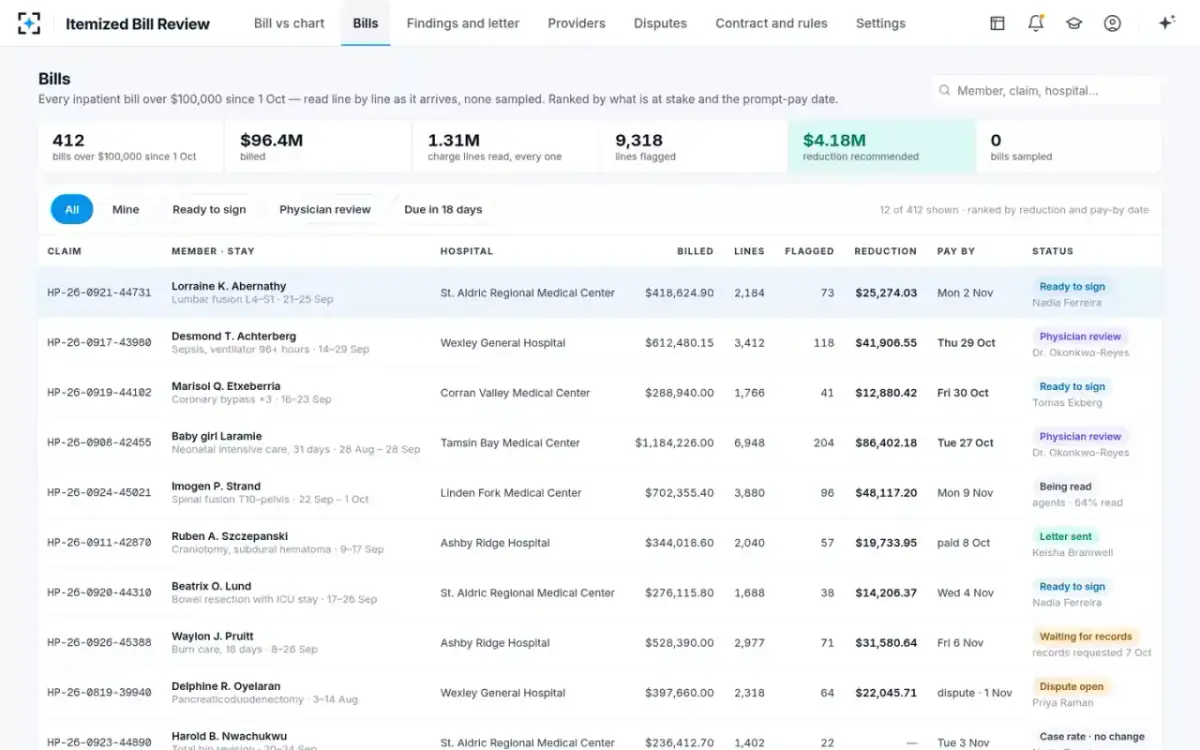Viewport: 1200px width, 750px height.
Task: Select the Bills tab
Action: point(365,23)
